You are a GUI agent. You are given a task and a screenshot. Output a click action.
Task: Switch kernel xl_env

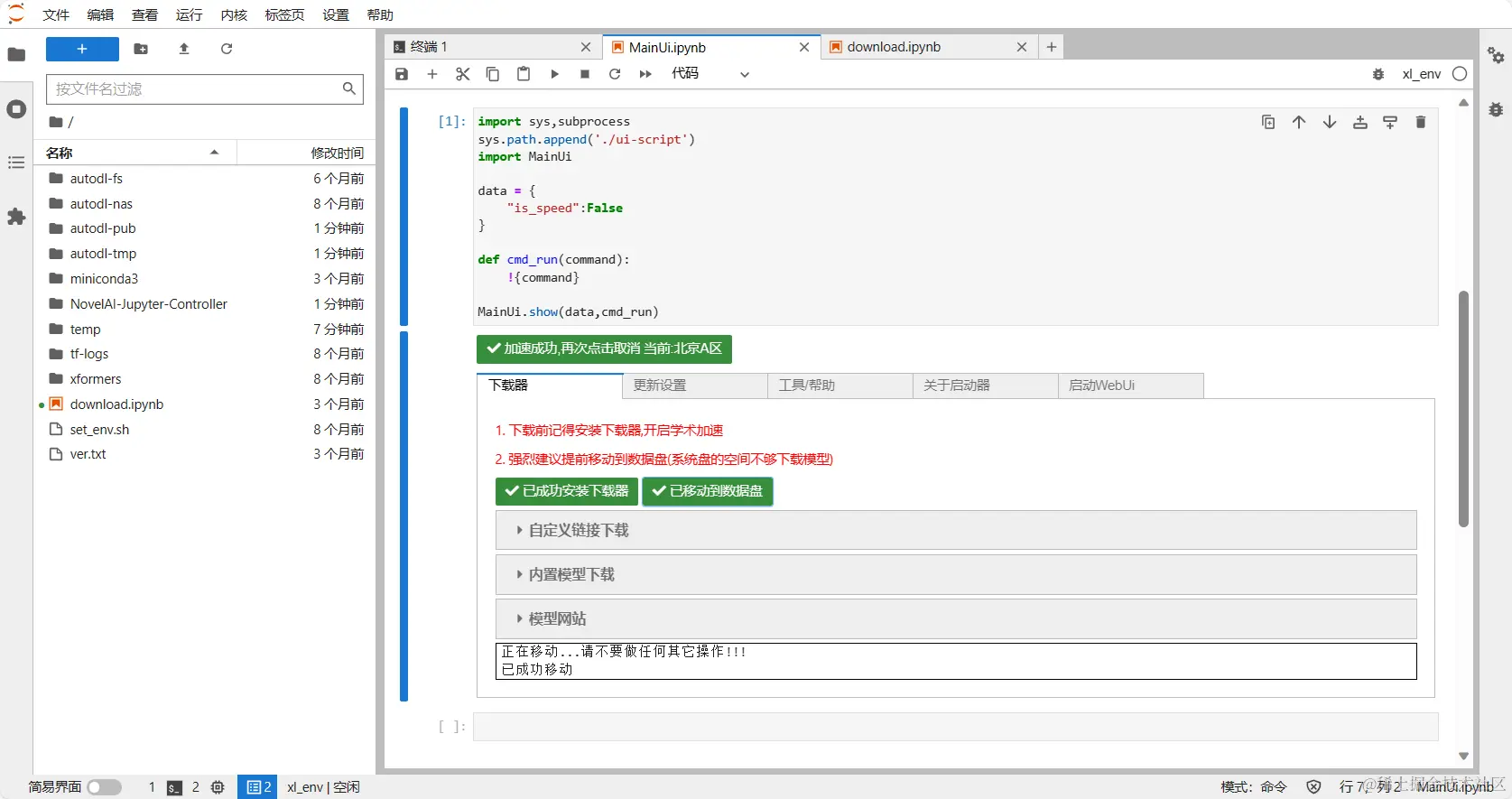pyautogui.click(x=1422, y=74)
